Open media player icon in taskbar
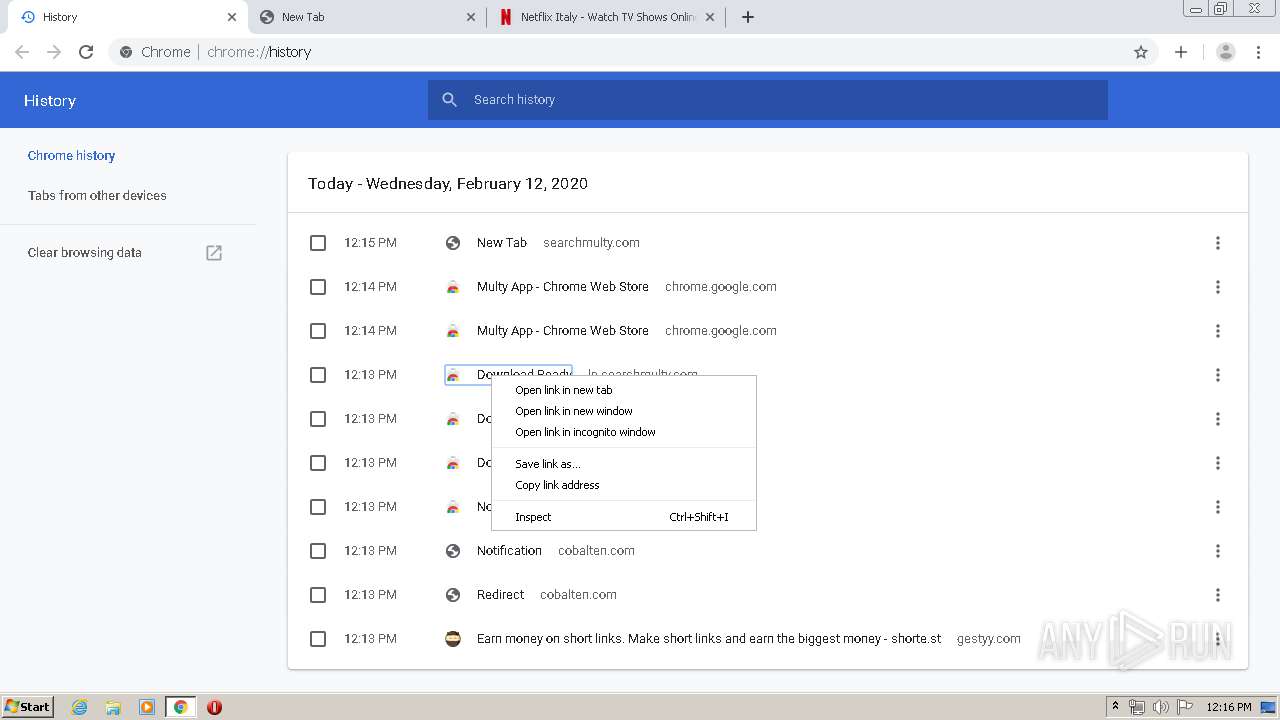This screenshot has height=720, width=1280. 147,707
